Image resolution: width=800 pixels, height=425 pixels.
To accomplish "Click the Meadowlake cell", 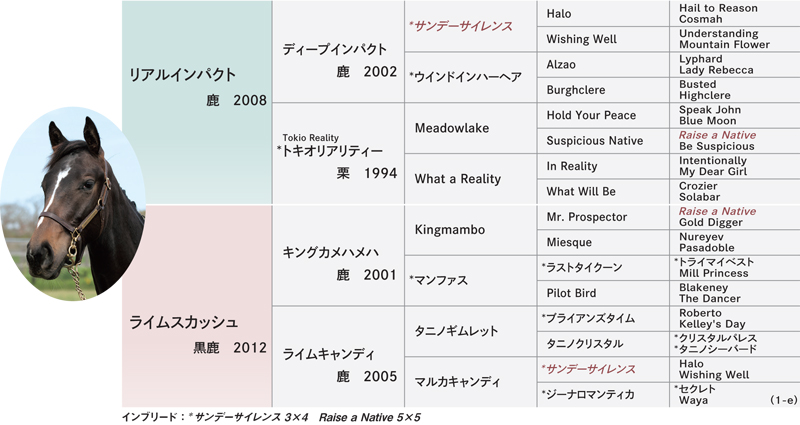I will click(x=470, y=128).
